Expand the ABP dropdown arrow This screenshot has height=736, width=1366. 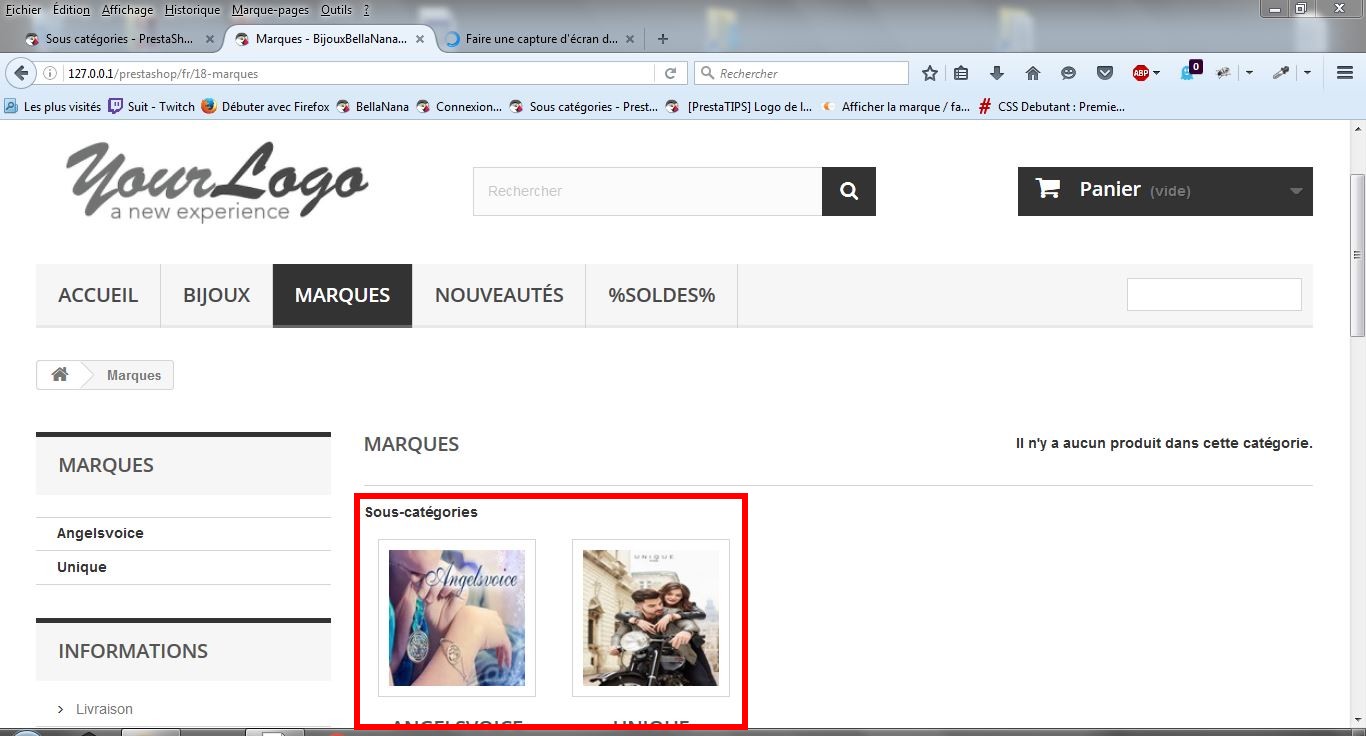point(1156,73)
